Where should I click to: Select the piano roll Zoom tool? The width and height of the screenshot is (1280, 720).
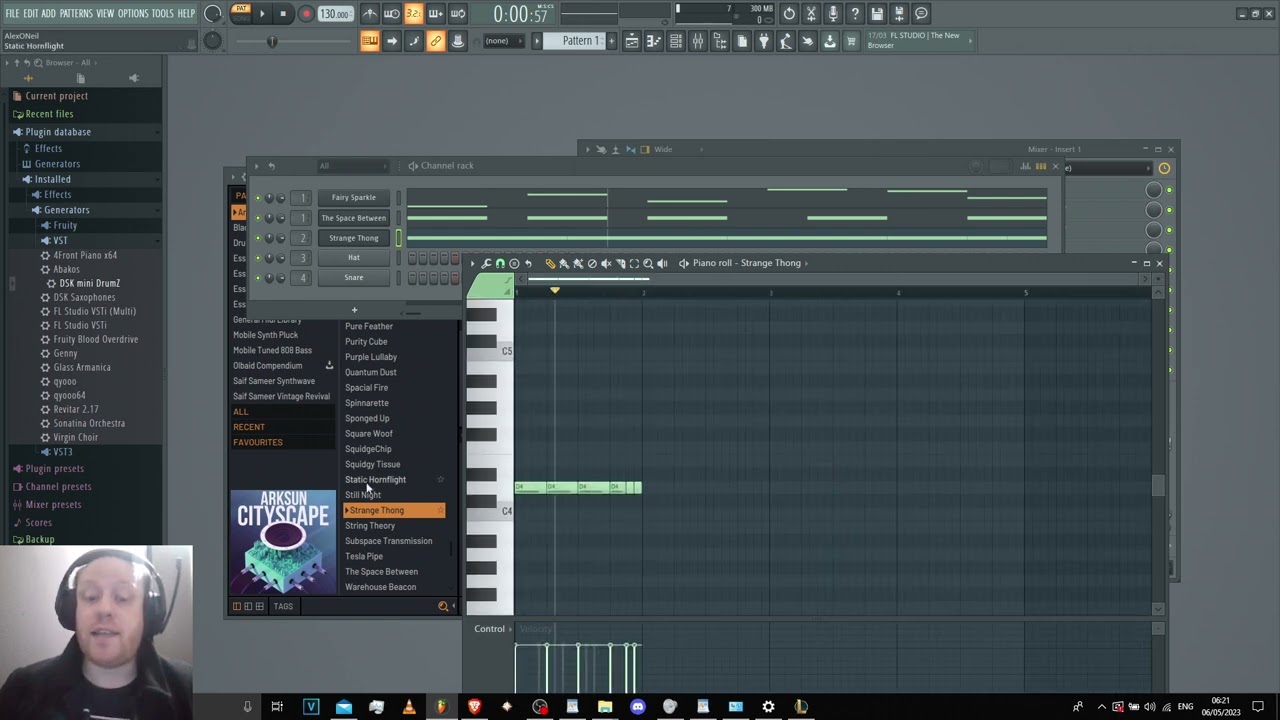point(648,263)
